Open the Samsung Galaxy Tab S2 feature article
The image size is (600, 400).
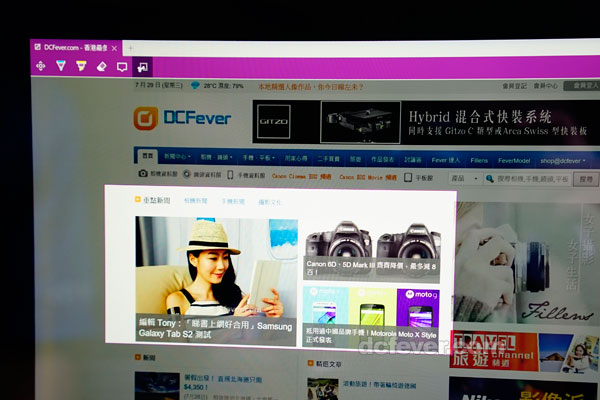tap(216, 281)
